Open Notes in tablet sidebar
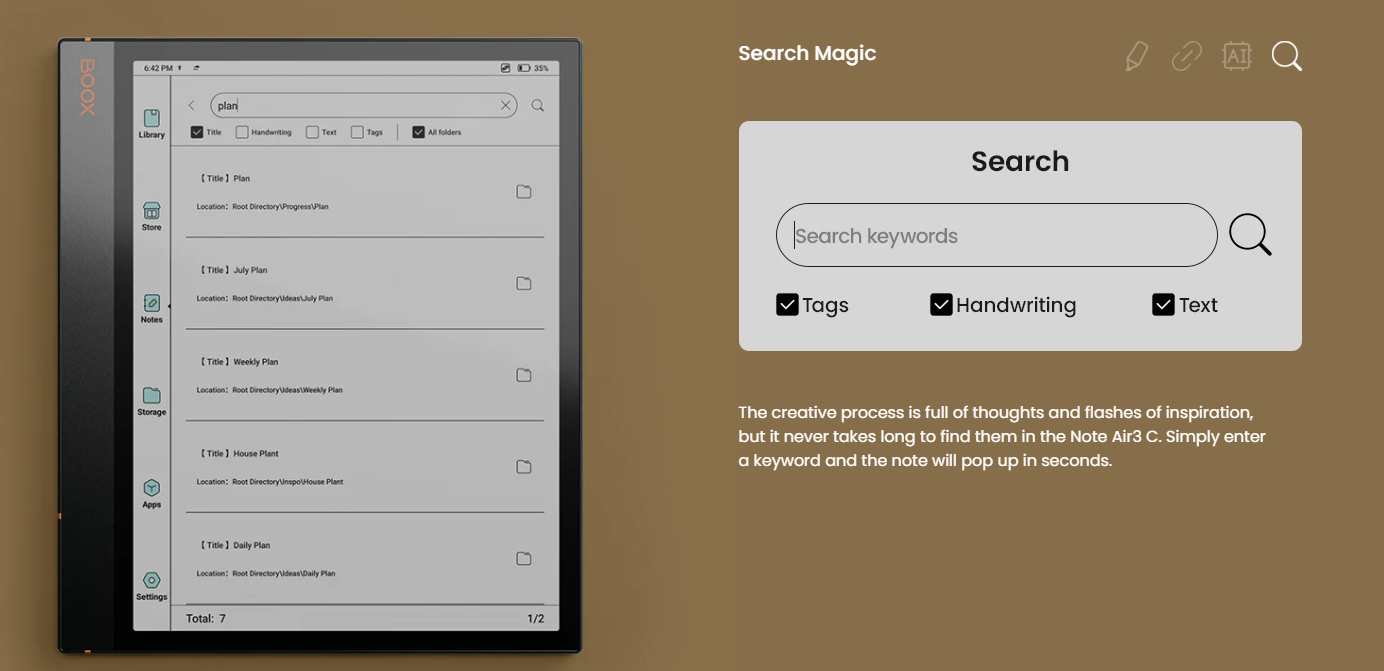Viewport: 1384px width, 671px height. 152,308
